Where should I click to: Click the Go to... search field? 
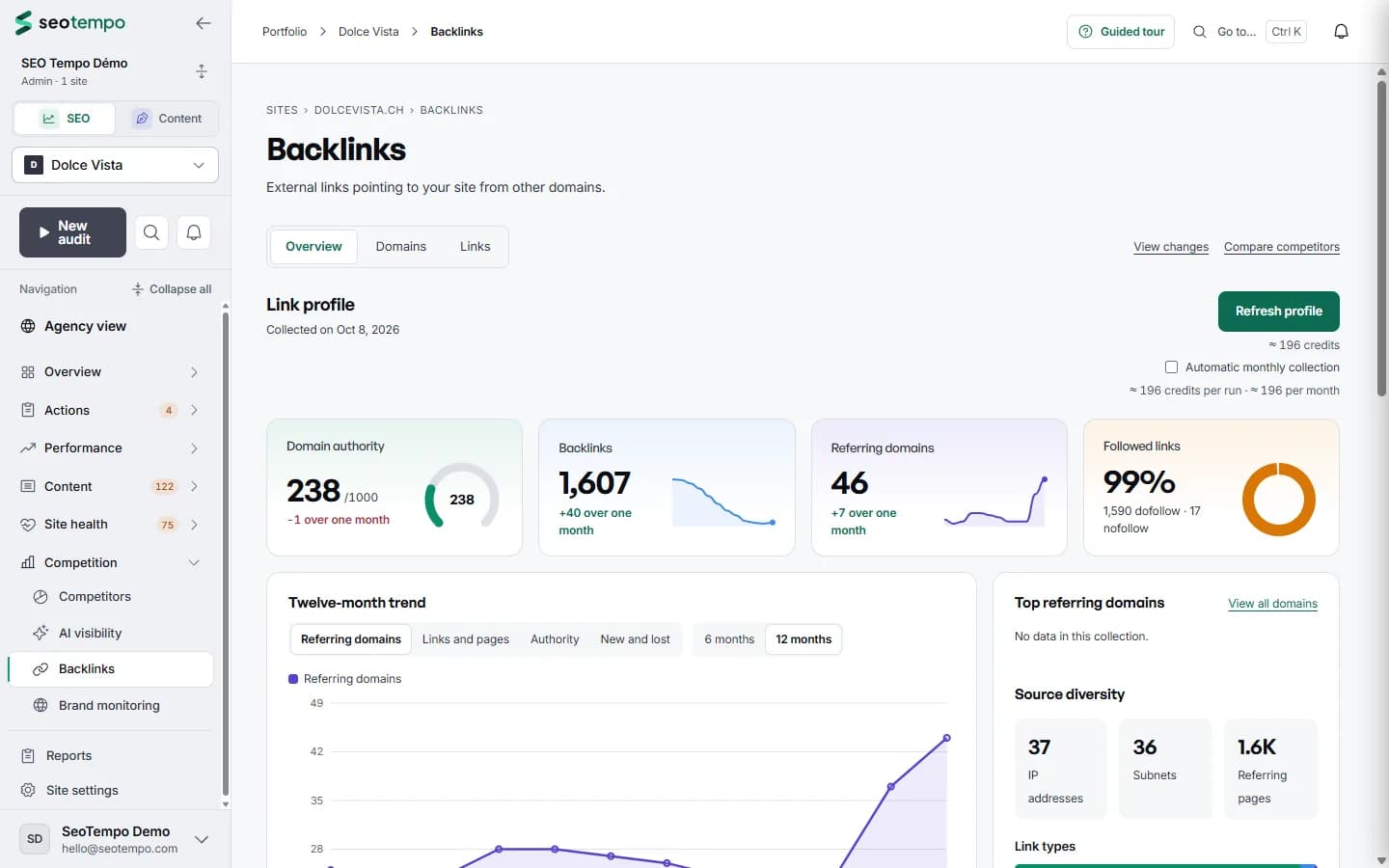pos(1249,32)
